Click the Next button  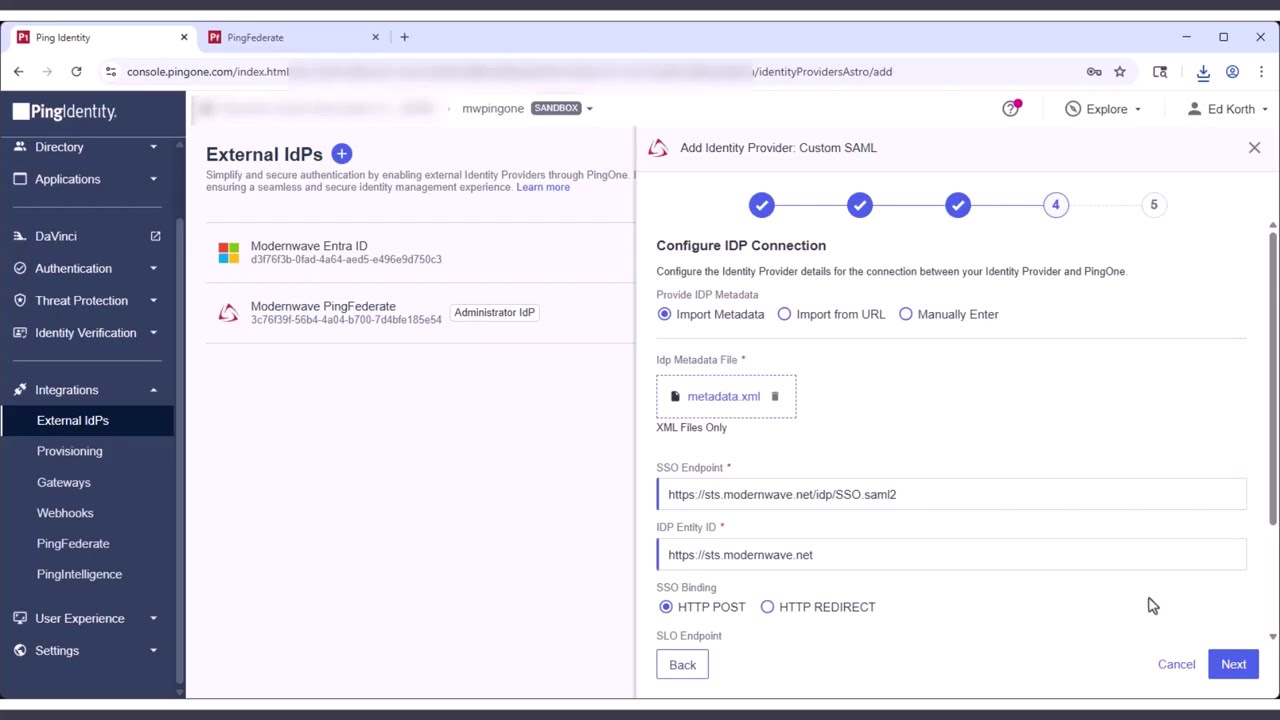click(x=1233, y=664)
